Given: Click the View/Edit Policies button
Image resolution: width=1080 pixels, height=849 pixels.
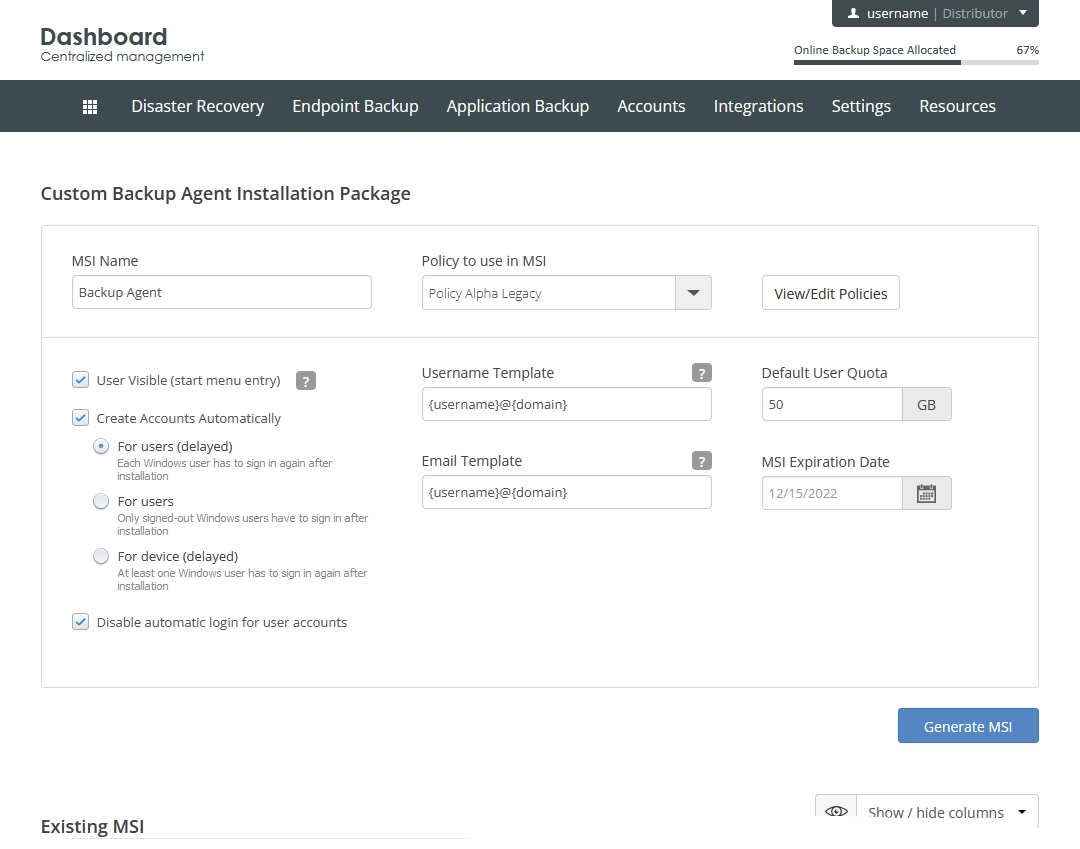Looking at the screenshot, I should 831,293.
